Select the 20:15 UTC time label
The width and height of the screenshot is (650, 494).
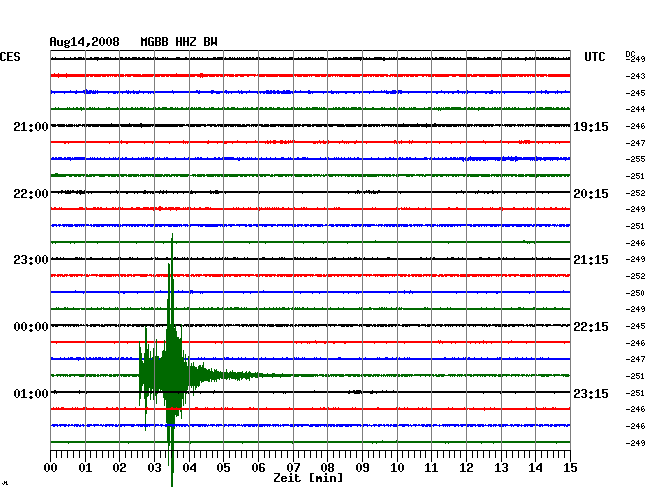click(x=591, y=194)
